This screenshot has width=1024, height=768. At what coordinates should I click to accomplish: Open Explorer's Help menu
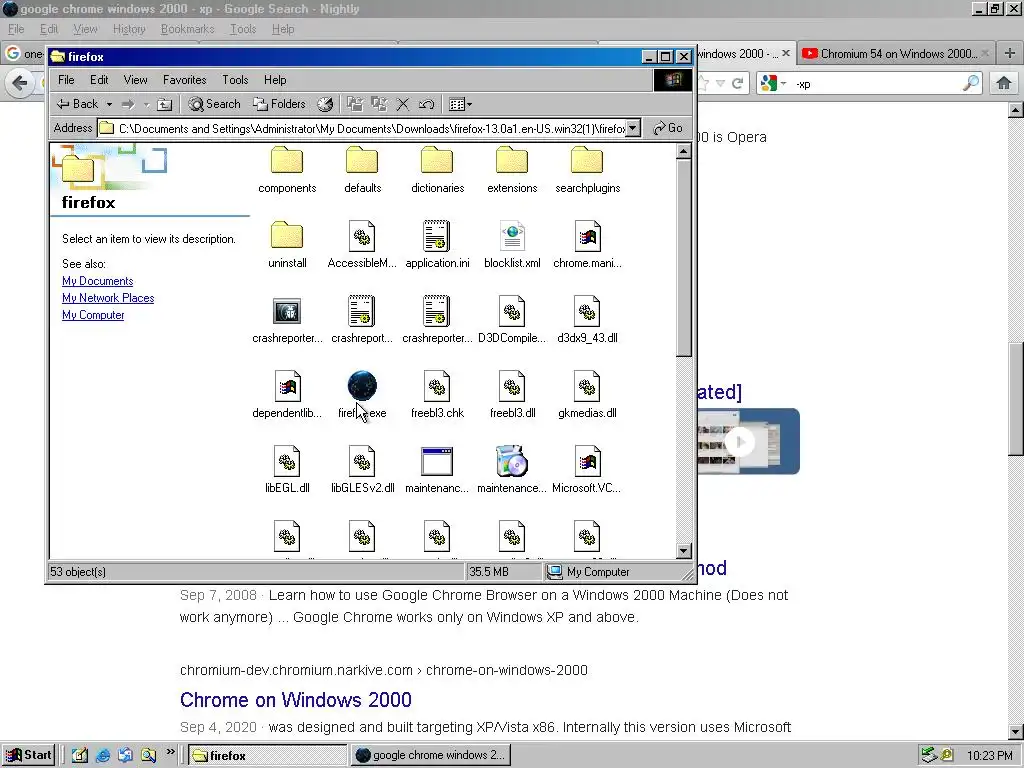[275, 80]
